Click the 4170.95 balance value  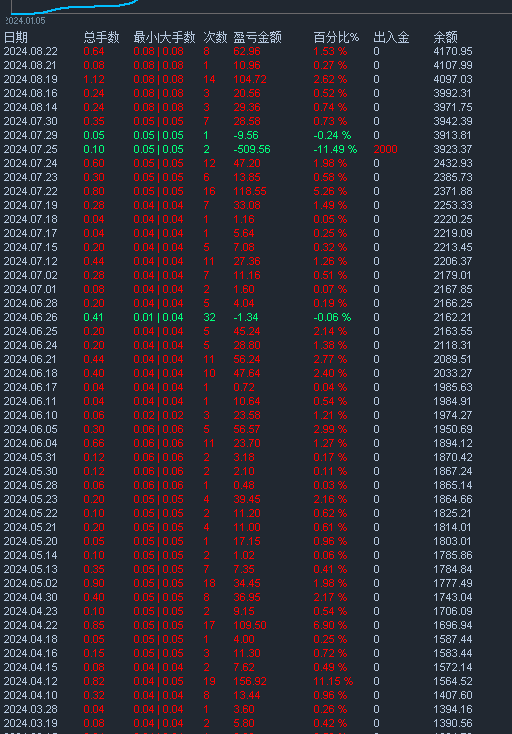click(x=453, y=51)
